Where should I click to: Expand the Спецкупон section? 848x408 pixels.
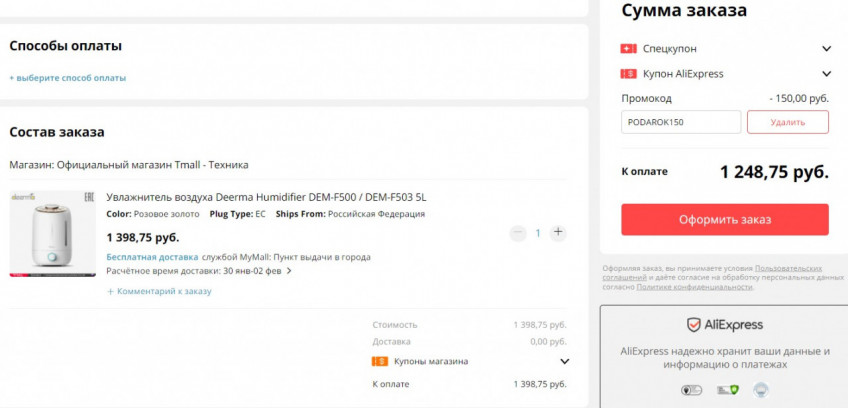(826, 48)
